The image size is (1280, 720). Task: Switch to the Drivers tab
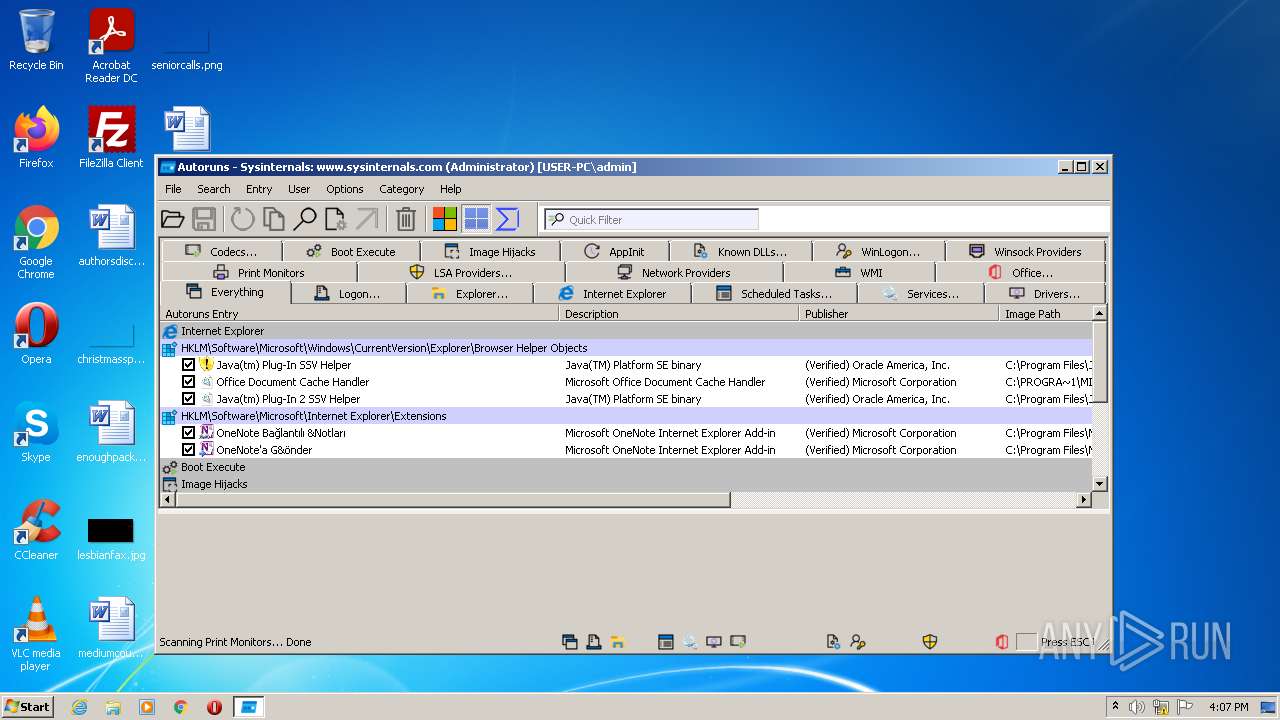click(x=1045, y=294)
